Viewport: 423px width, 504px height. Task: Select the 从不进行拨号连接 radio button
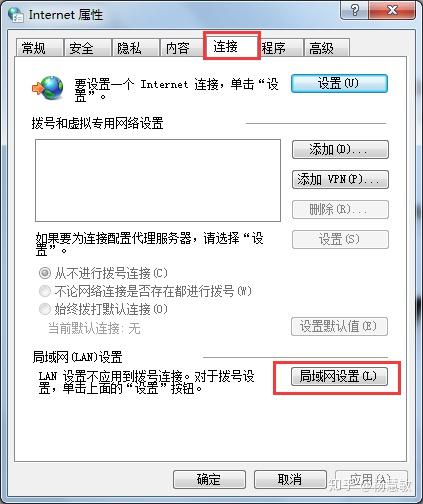[45, 273]
